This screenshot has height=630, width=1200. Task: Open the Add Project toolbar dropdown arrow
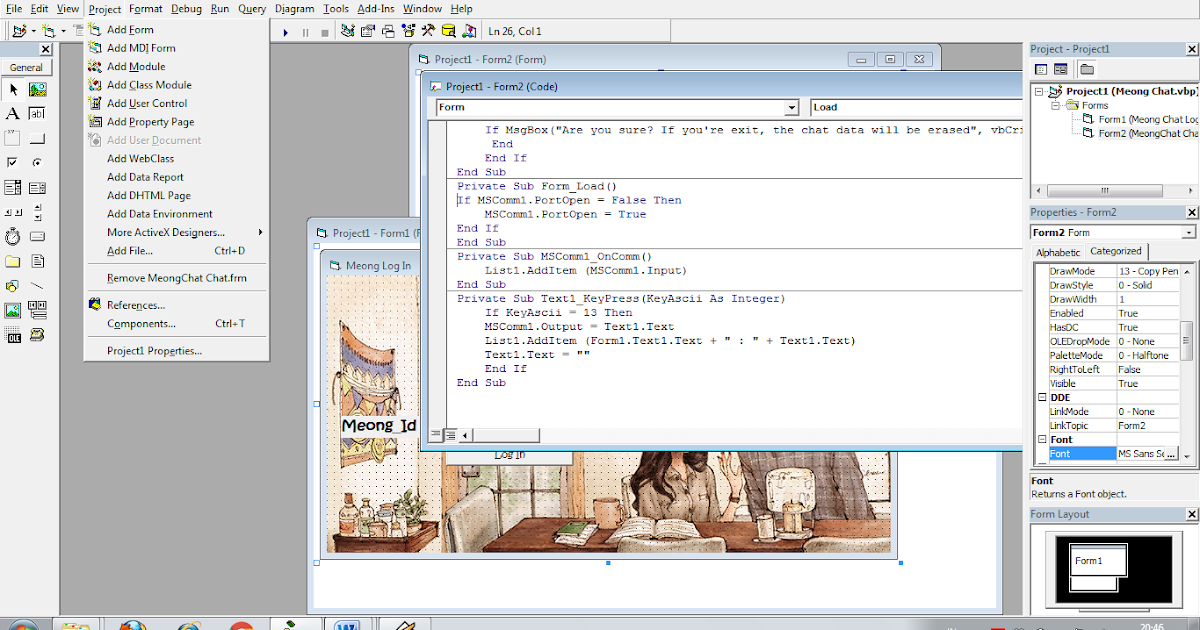[x=33, y=32]
